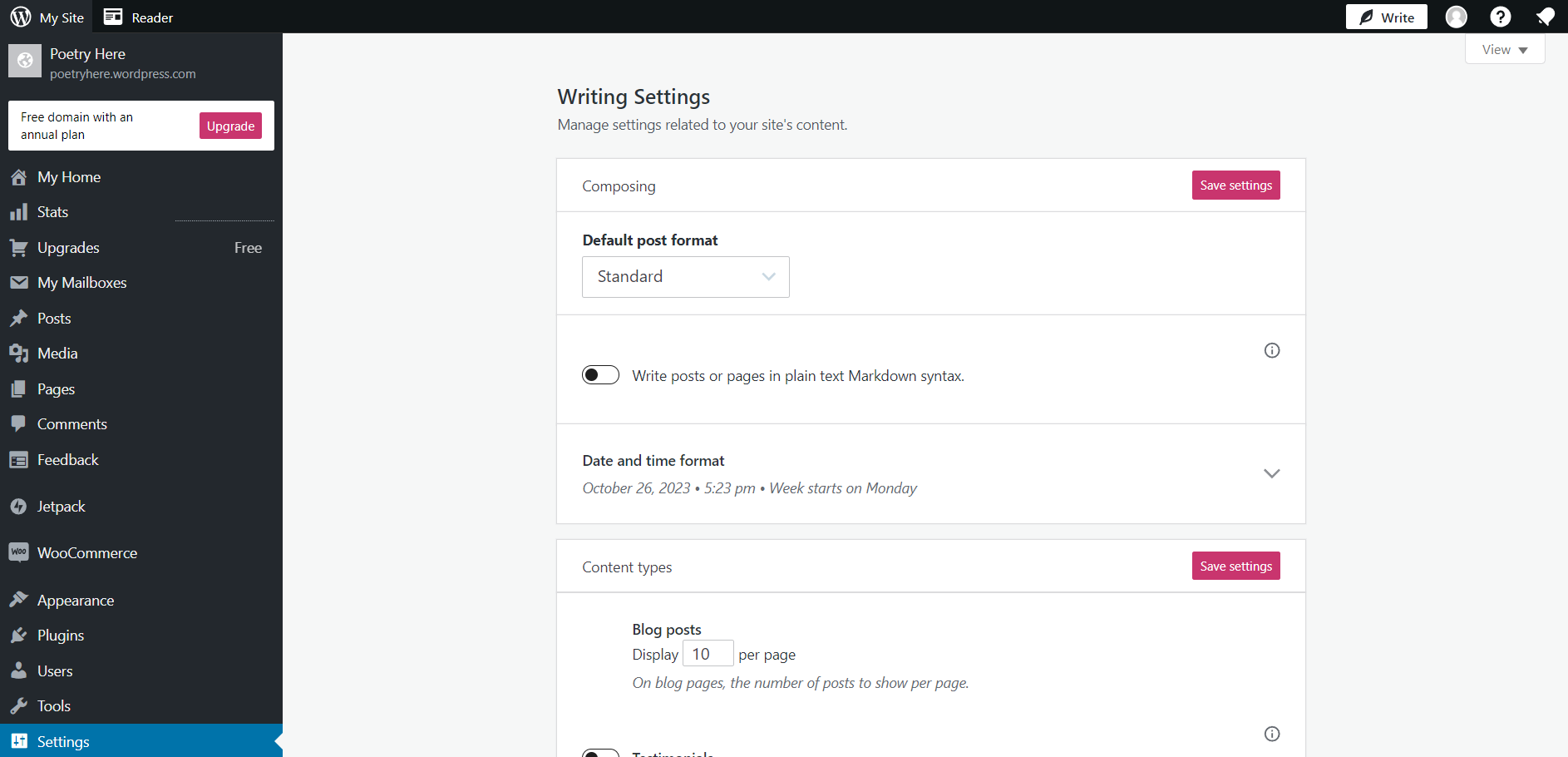The width and height of the screenshot is (1568, 757).
Task: Open Plugins from the sidebar
Action: (x=141, y=636)
